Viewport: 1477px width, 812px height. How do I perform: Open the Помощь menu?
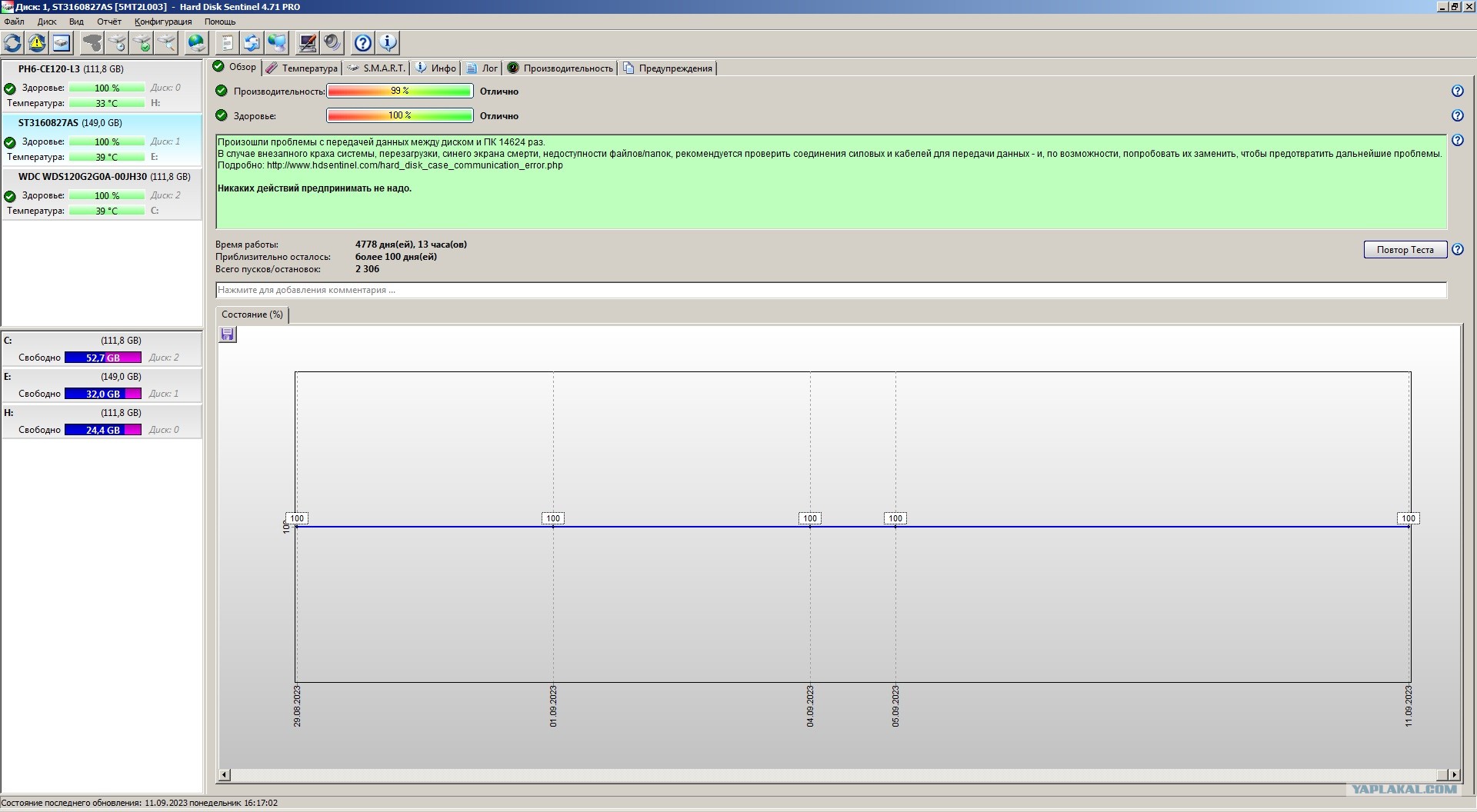pyautogui.click(x=220, y=22)
